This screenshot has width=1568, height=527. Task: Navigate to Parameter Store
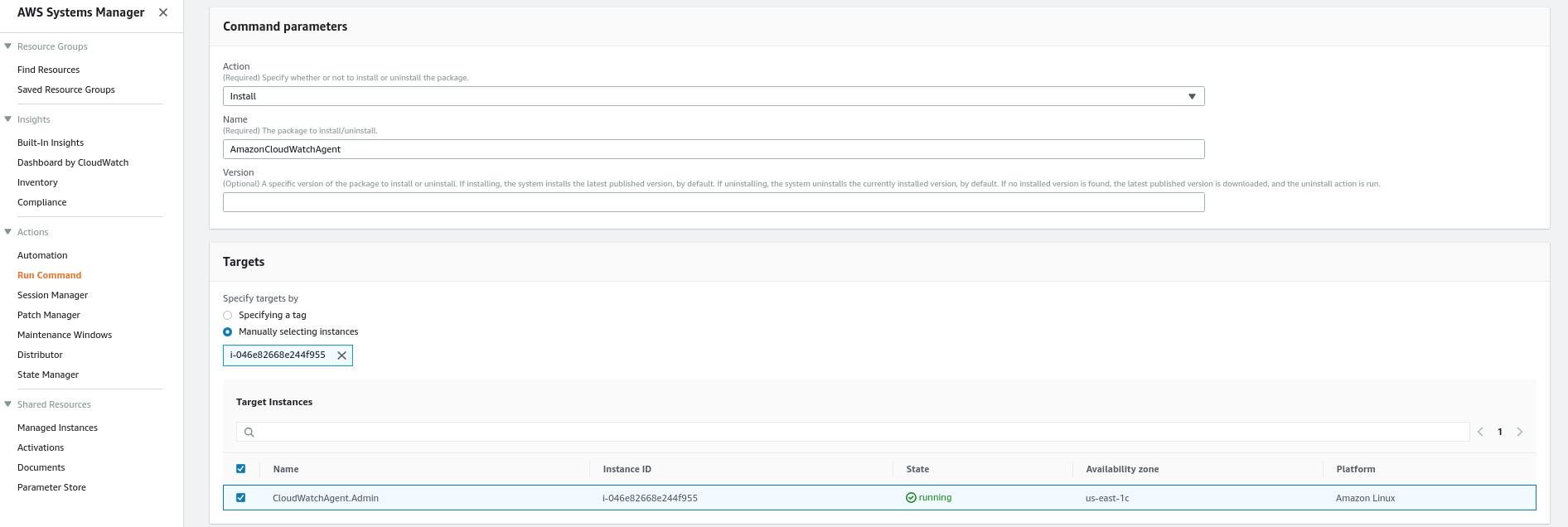pyautogui.click(x=51, y=487)
